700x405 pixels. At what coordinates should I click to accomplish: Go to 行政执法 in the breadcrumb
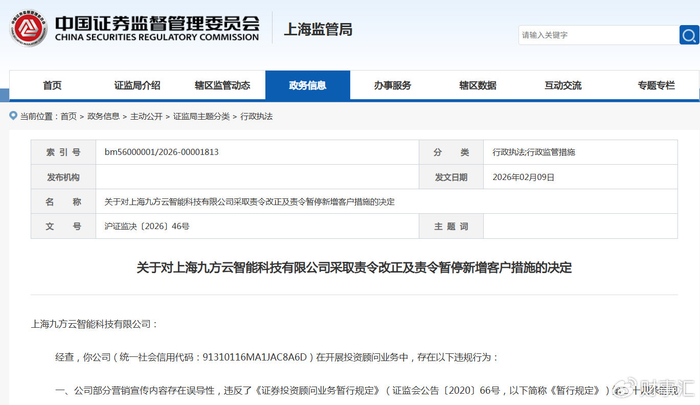pos(256,117)
